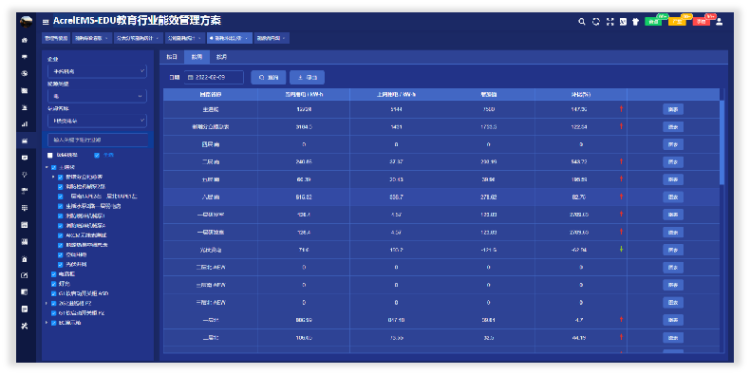The image size is (750, 375).
Task: Open the red alarm badge in header
Action: (701, 22)
